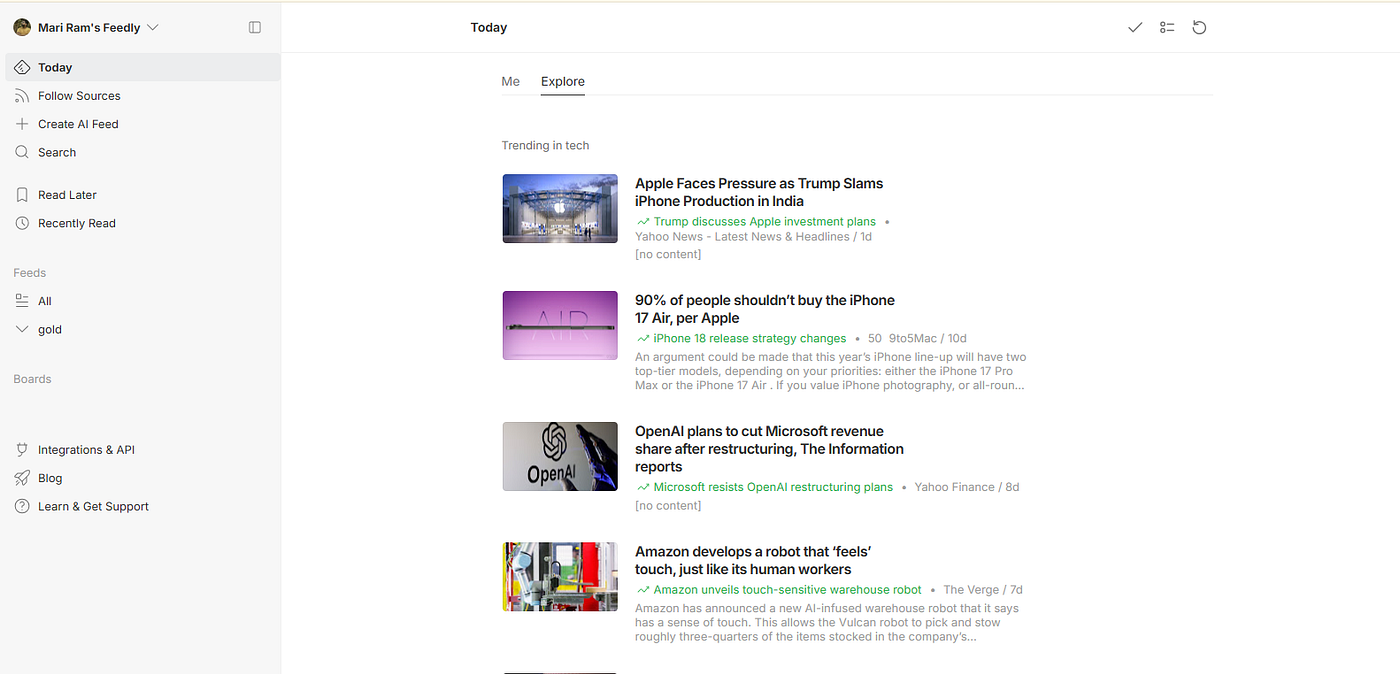1400x674 pixels.
Task: Click the Apple store thumbnail image
Action: pyautogui.click(x=560, y=209)
